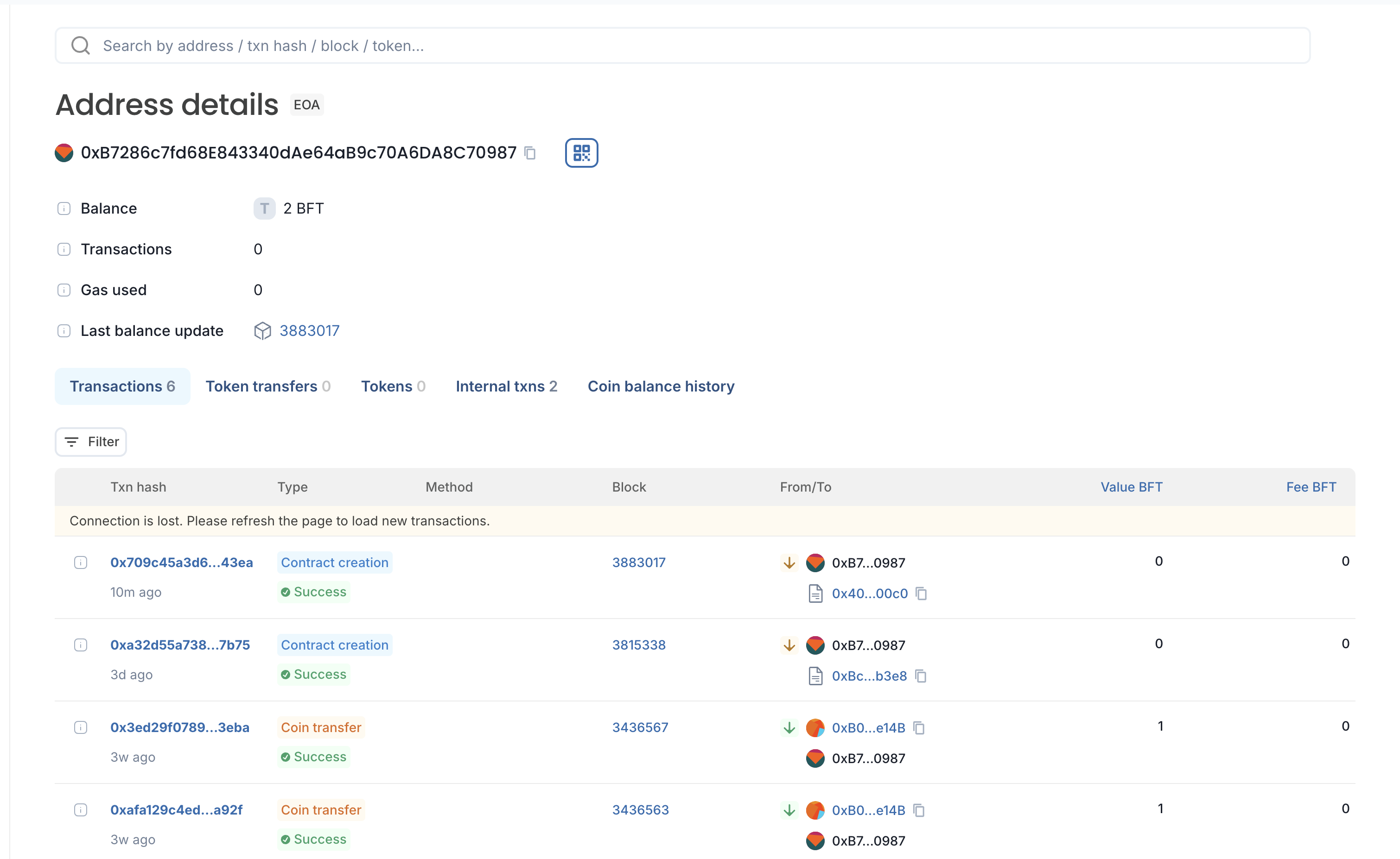Open details info for txn 0xa32d55a738...7b75

[x=81, y=645]
